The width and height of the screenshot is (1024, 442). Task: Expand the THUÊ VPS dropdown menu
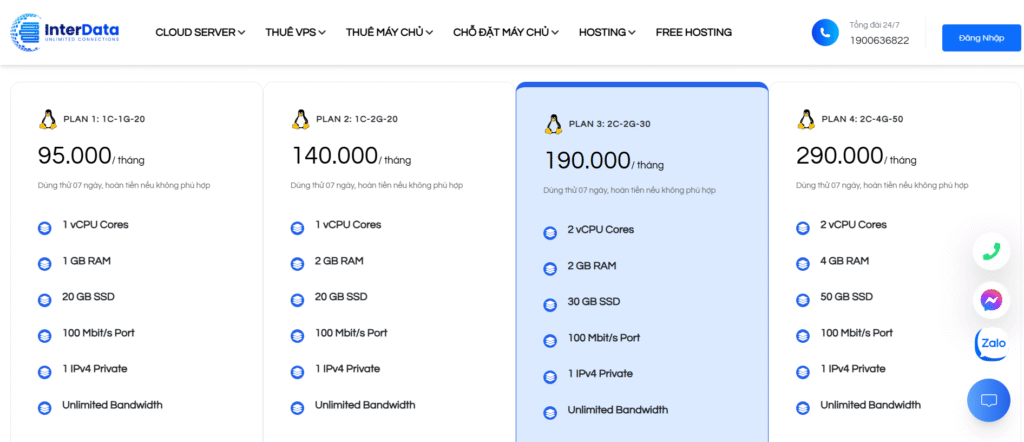tap(295, 32)
